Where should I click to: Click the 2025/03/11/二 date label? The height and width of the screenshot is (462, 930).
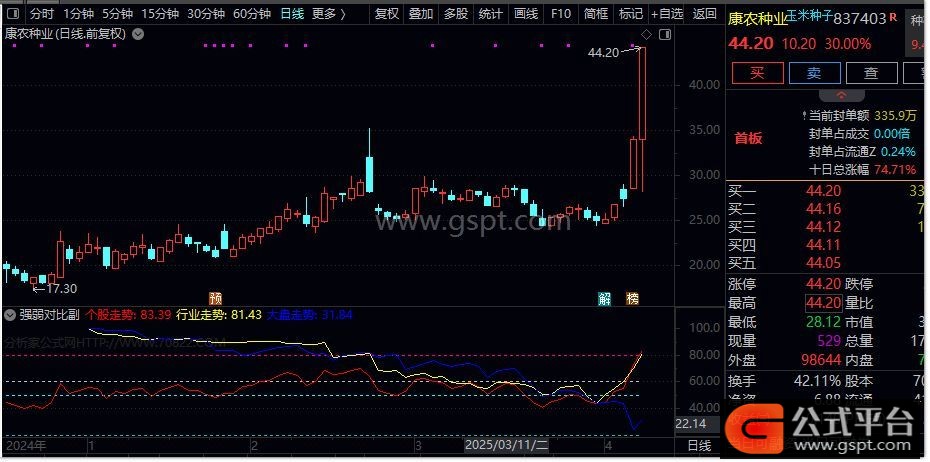507,445
